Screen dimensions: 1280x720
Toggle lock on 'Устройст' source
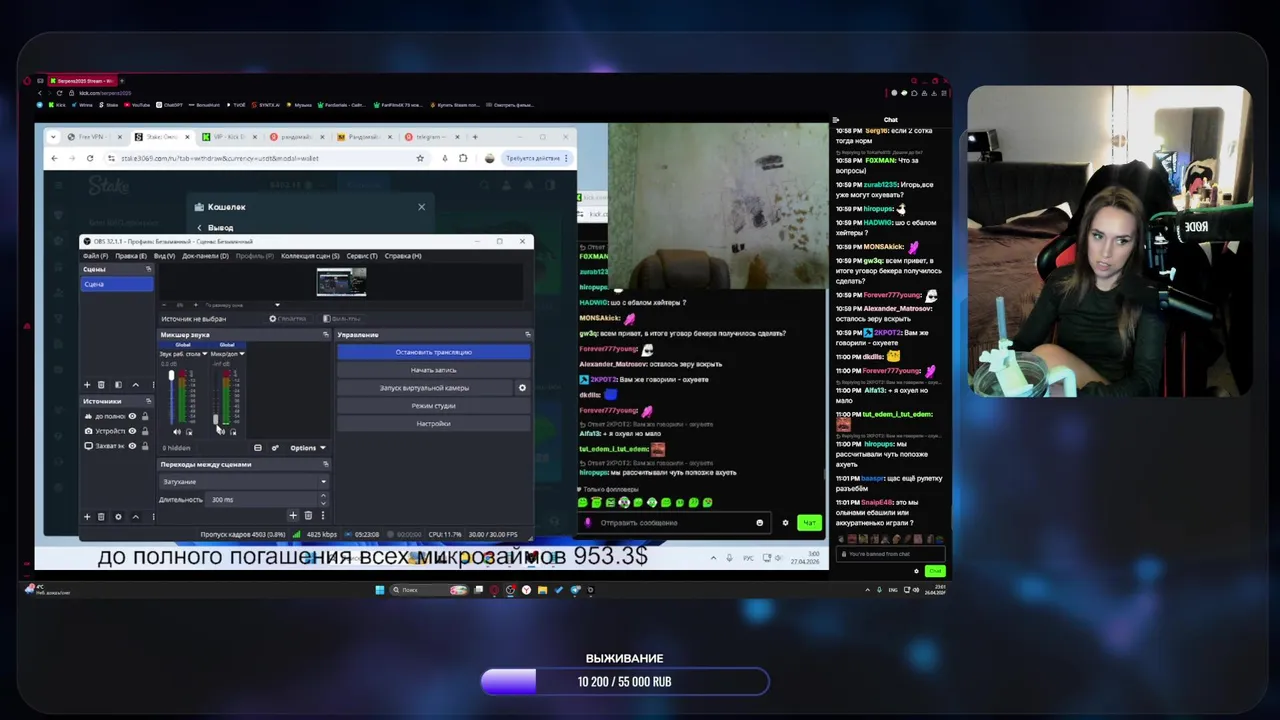point(145,431)
